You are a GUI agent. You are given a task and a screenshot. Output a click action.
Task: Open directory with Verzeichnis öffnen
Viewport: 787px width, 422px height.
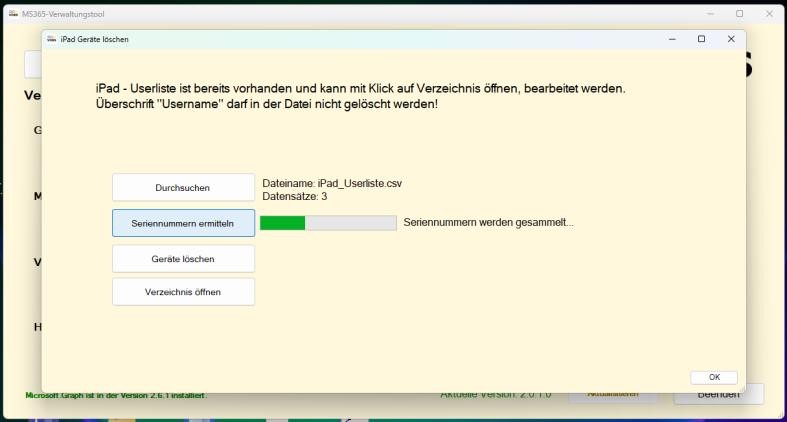pyautogui.click(x=183, y=292)
